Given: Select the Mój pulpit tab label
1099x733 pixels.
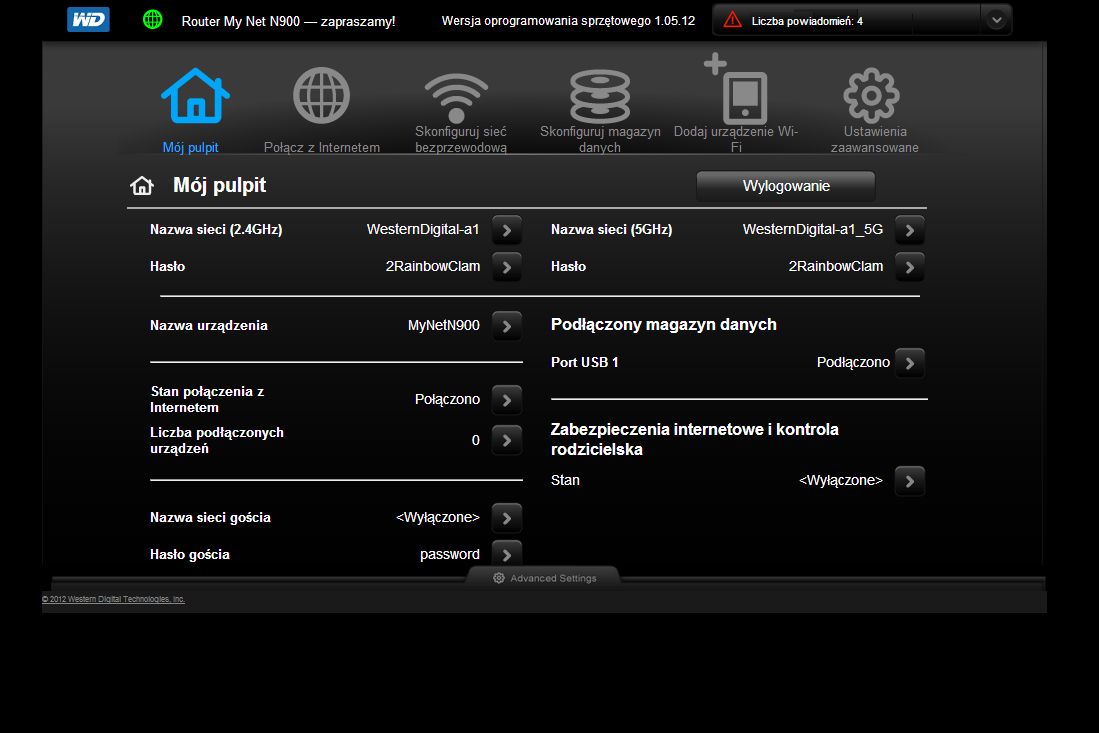Looking at the screenshot, I should coord(190,147).
